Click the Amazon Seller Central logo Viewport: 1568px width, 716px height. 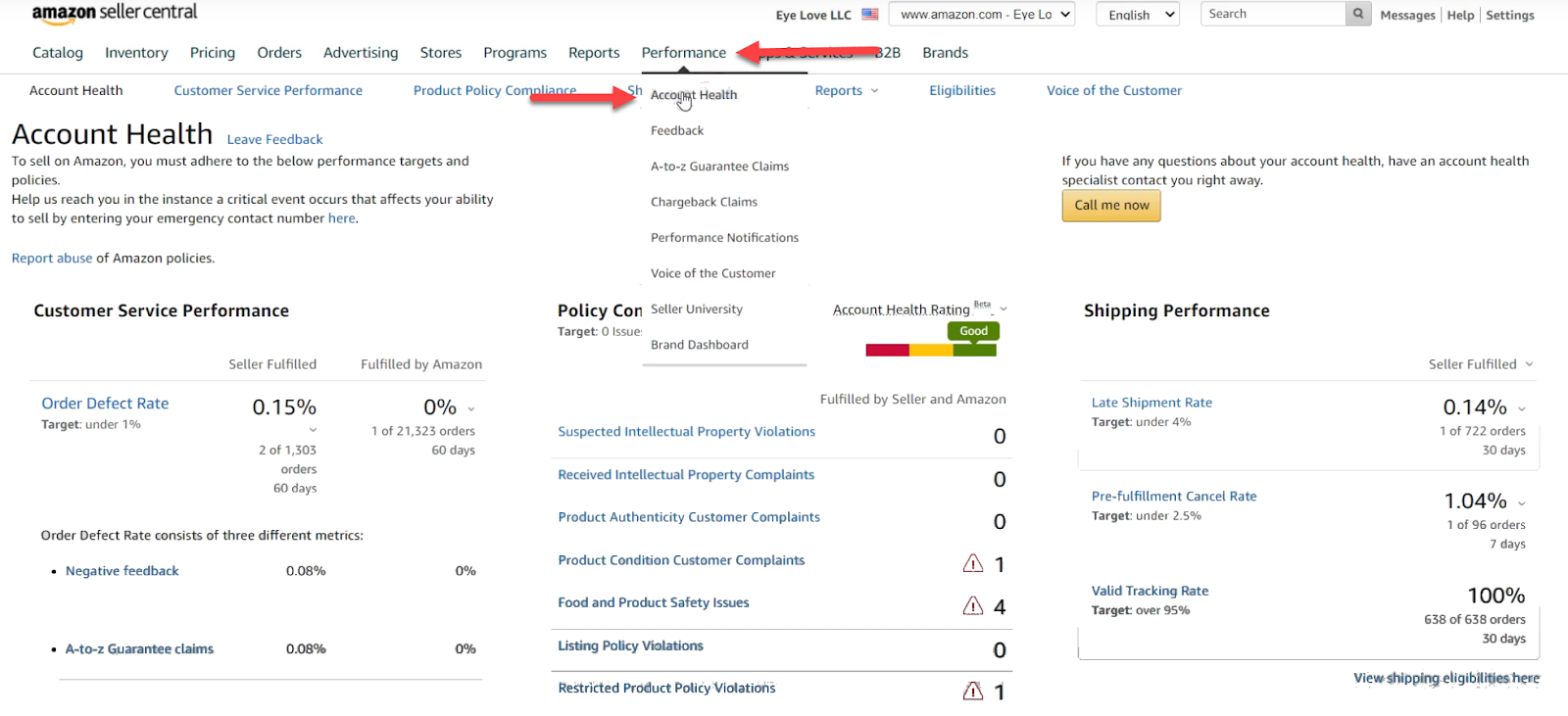(115, 13)
